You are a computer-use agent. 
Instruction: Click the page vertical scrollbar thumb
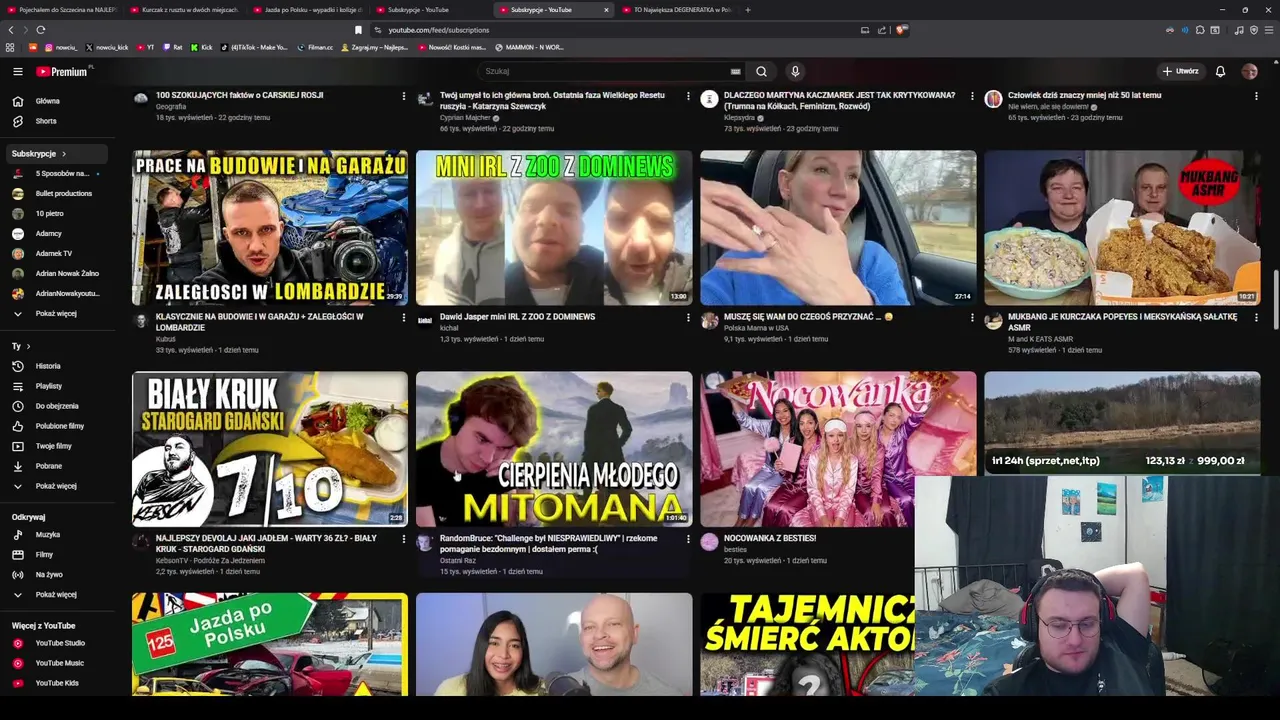click(x=1276, y=299)
